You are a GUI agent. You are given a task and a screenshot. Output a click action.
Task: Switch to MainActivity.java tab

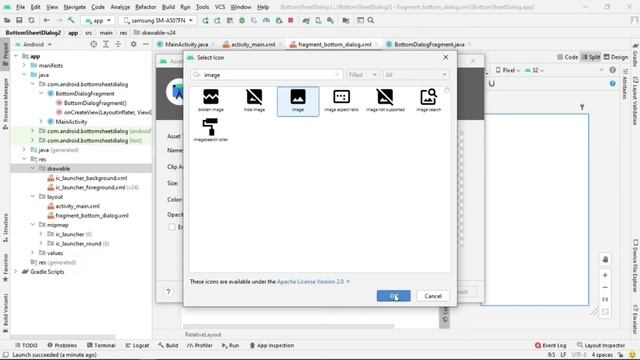187,44
